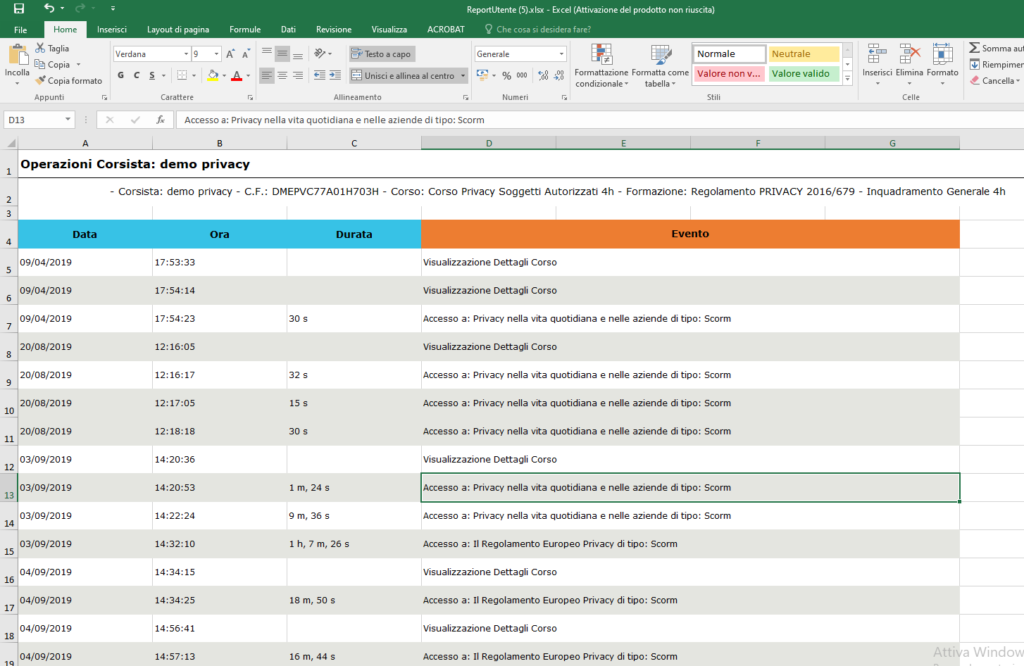The image size is (1024, 666).
Task: Open Formatta come tabella menu
Action: point(660,65)
